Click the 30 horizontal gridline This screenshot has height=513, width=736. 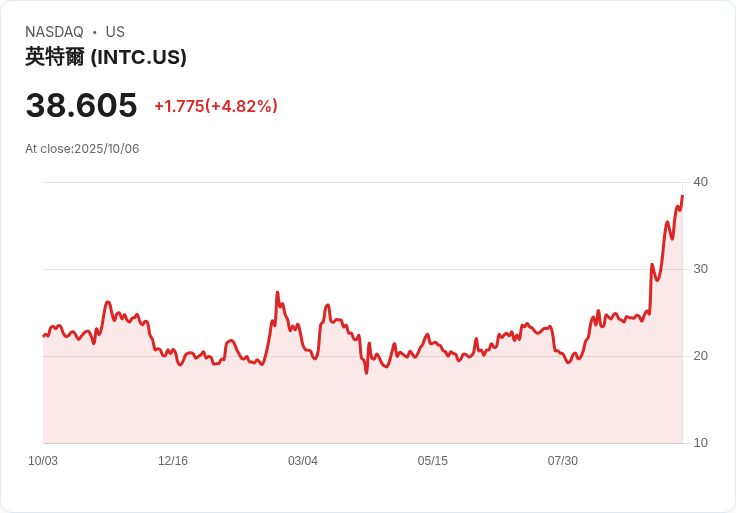click(363, 269)
